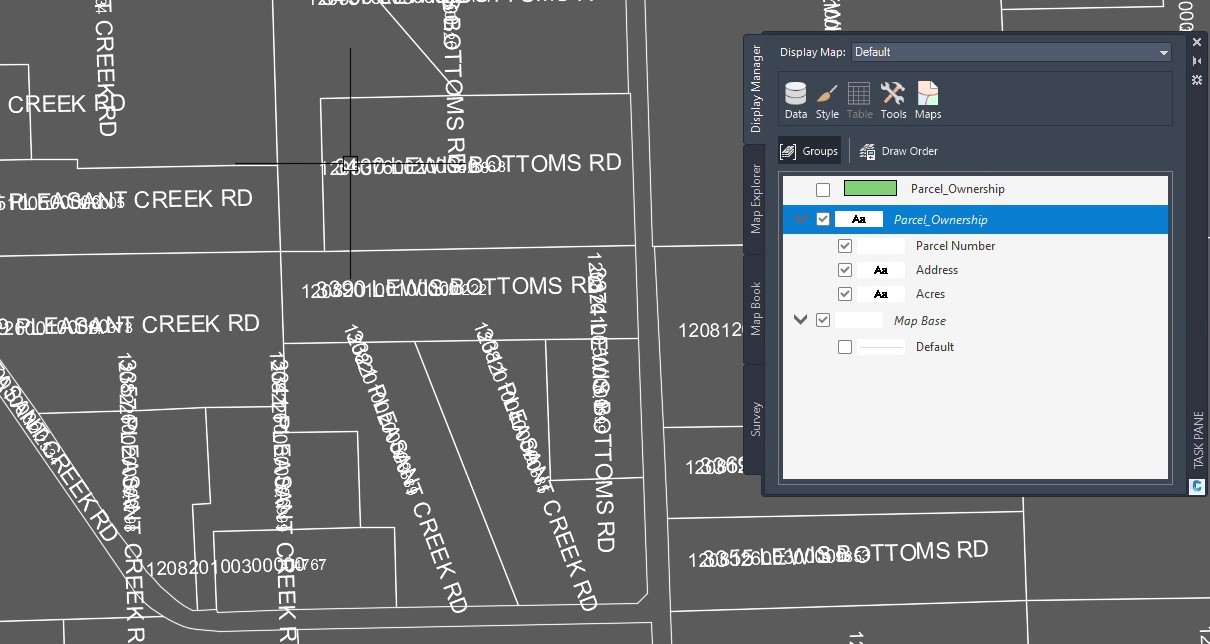Screen dimensions: 1210x644
Task: Click the Task Pane auto-hide pin icon
Action: (1196, 61)
